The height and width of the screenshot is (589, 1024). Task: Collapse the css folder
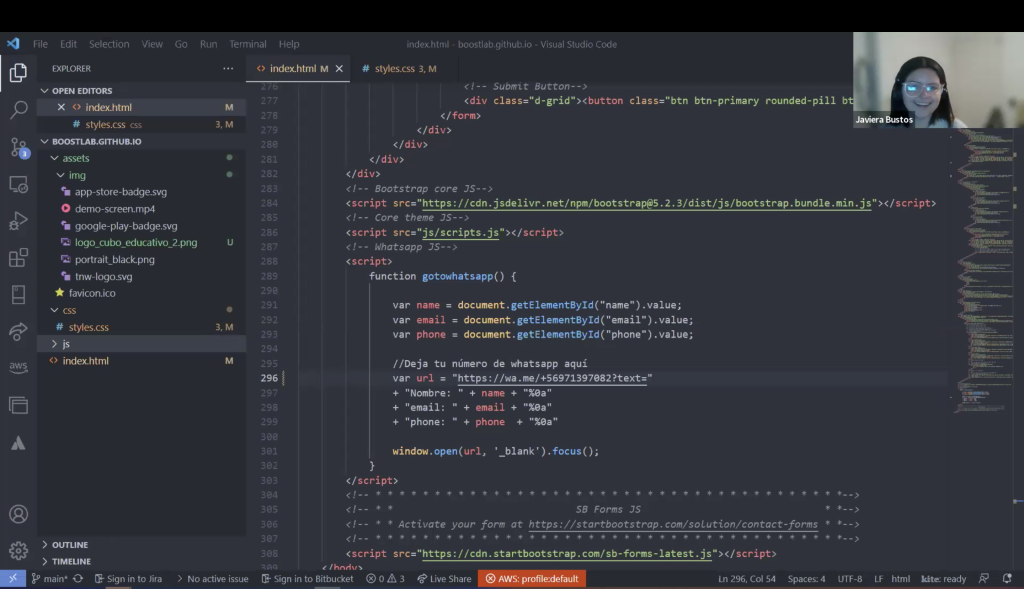click(141, 310)
